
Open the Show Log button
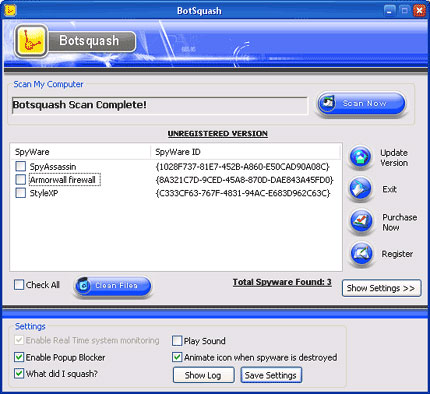pyautogui.click(x=203, y=375)
